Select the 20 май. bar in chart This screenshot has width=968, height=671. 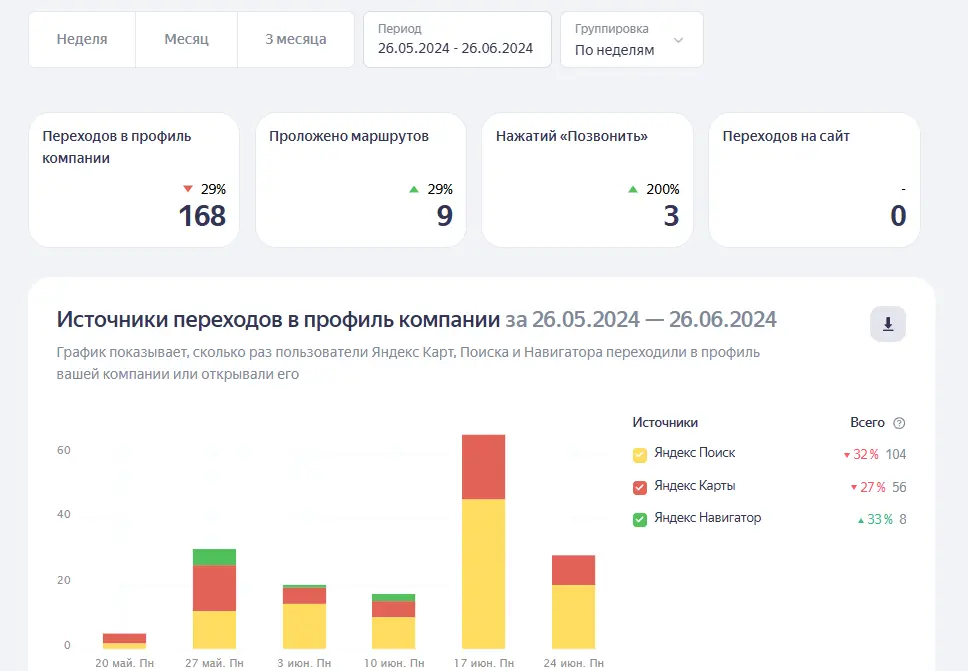click(x=124, y=641)
